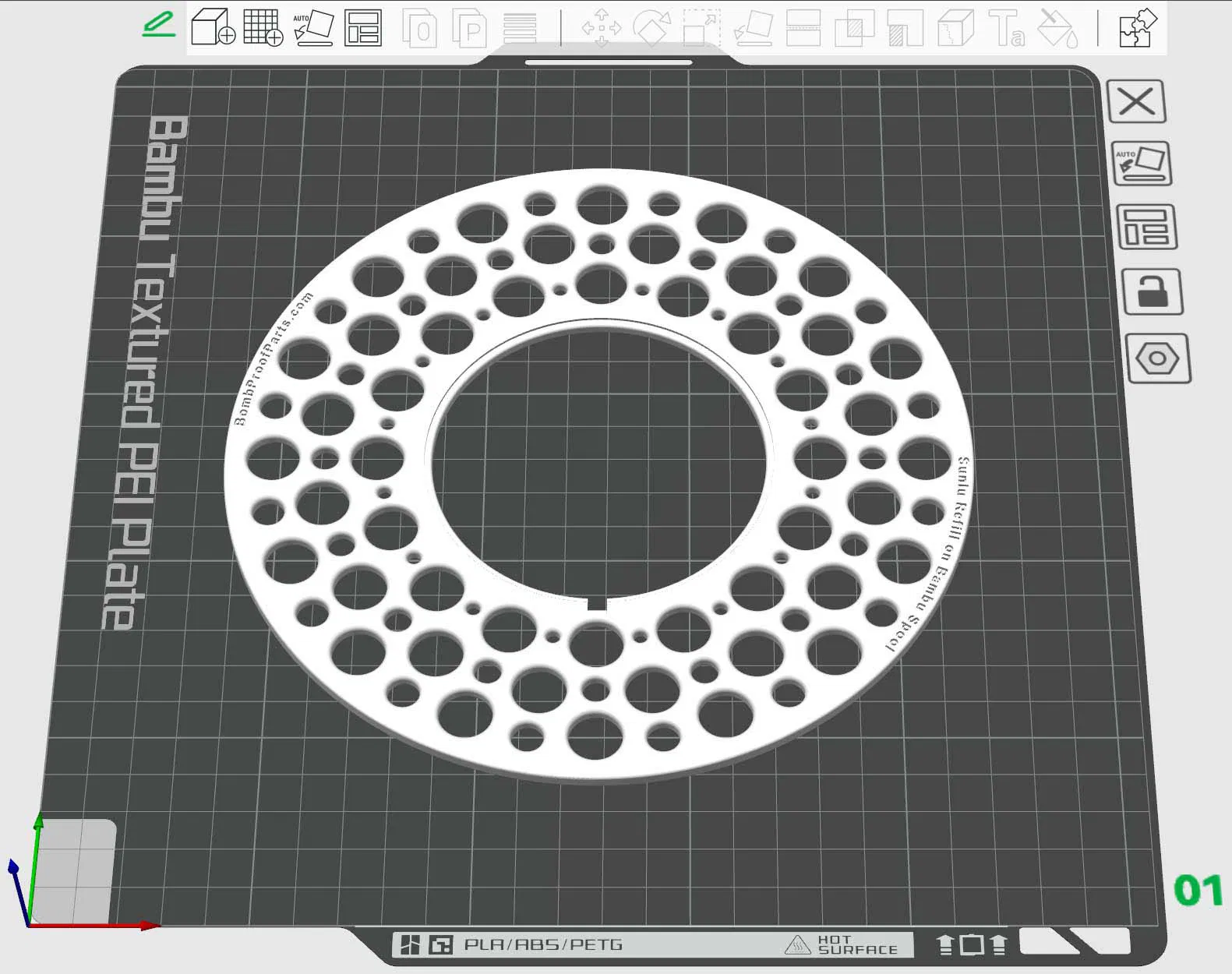
Task: Open the Variable layer height tool
Action: pyautogui.click(x=520, y=28)
